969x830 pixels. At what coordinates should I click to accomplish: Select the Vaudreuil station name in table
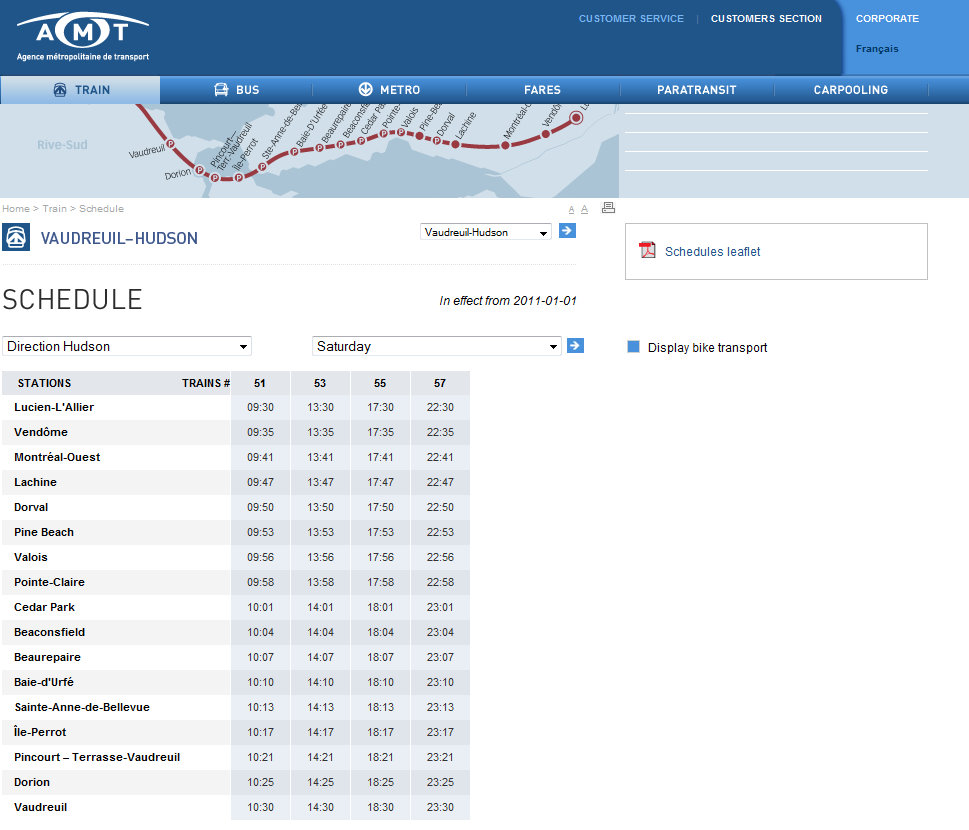coord(41,807)
